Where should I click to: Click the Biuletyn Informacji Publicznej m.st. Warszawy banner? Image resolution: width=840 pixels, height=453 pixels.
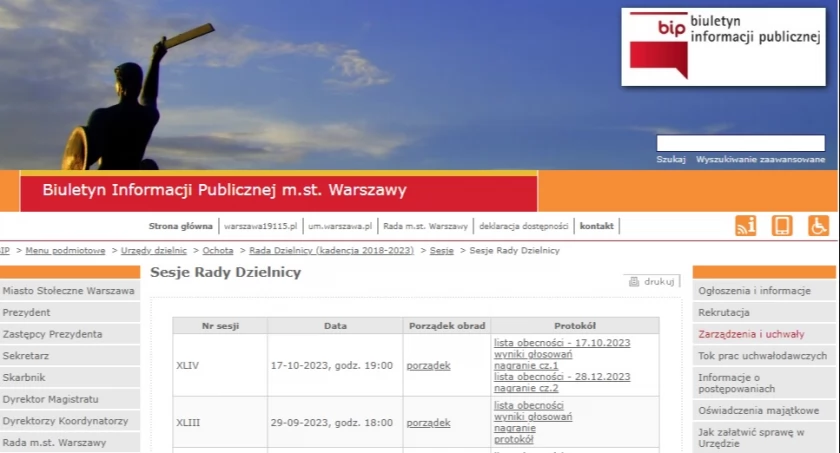[279, 191]
